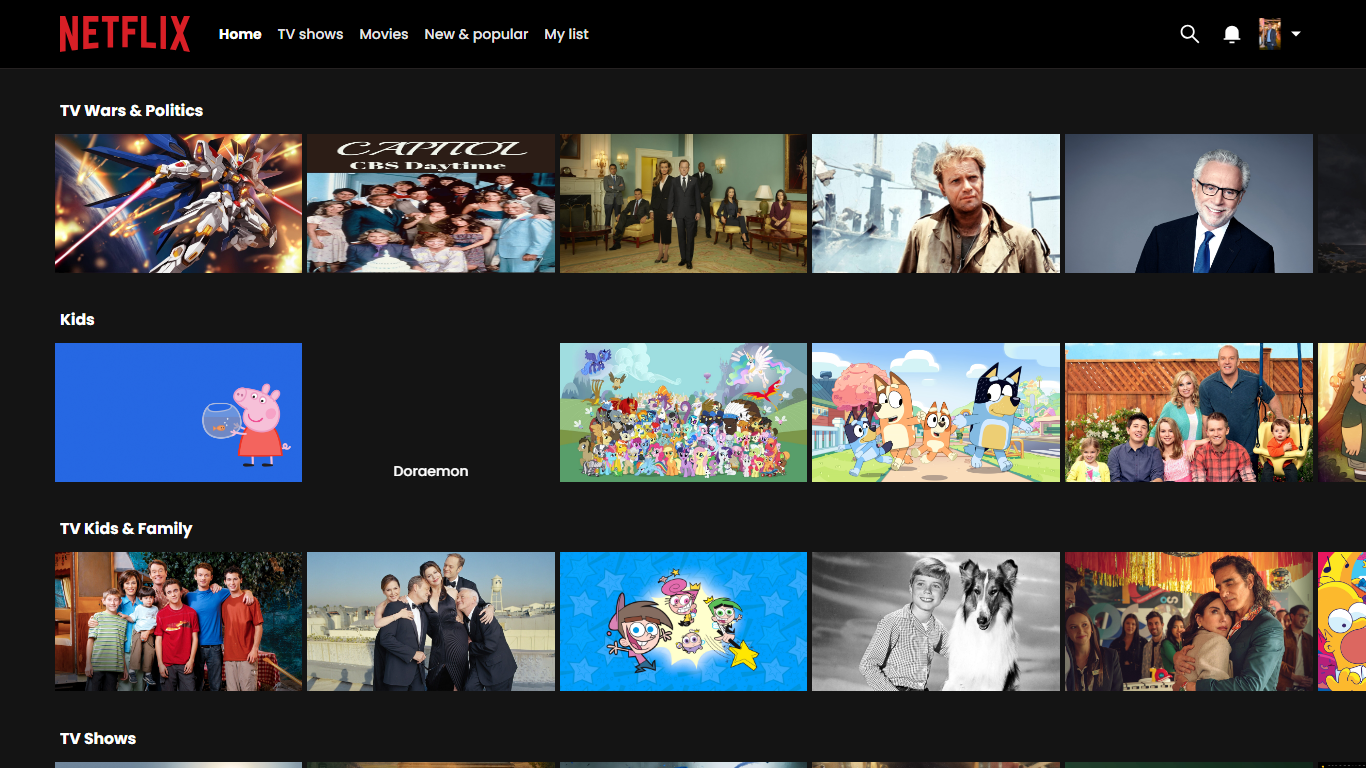The image size is (1366, 768).
Task: Click the "TV Shows" row heading
Action: (98, 738)
